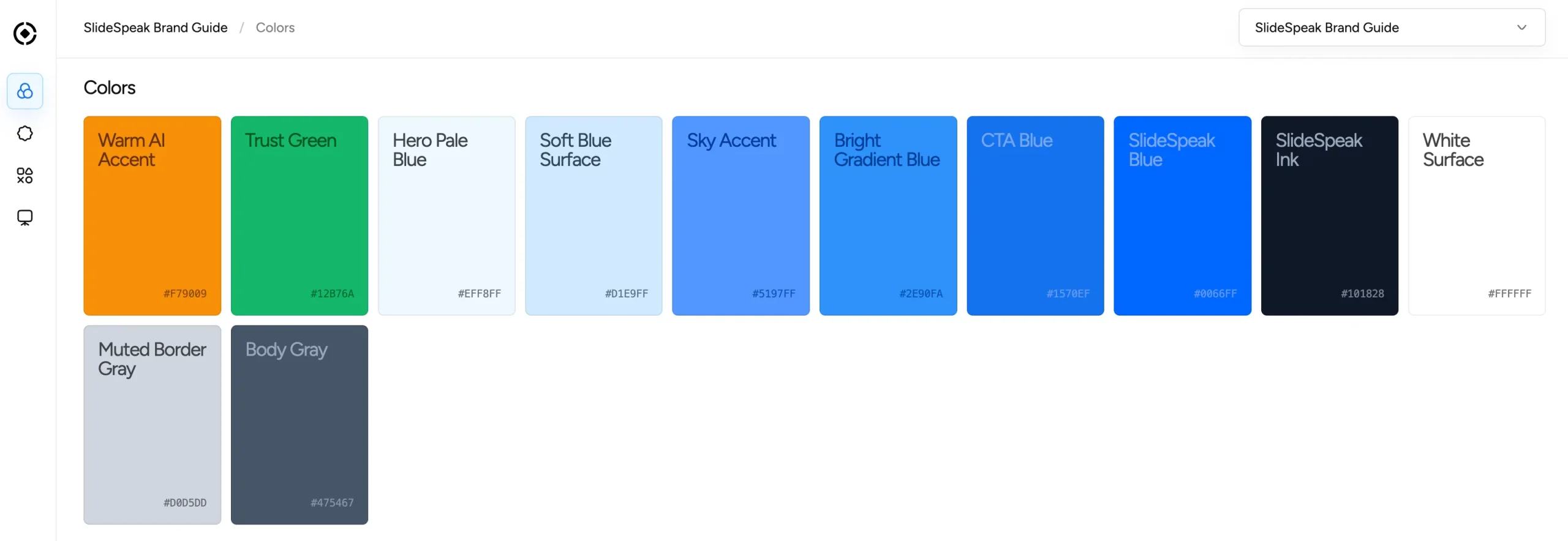This screenshot has width=1568, height=541.
Task: Select the CTA Blue swatch
Action: (1035, 216)
